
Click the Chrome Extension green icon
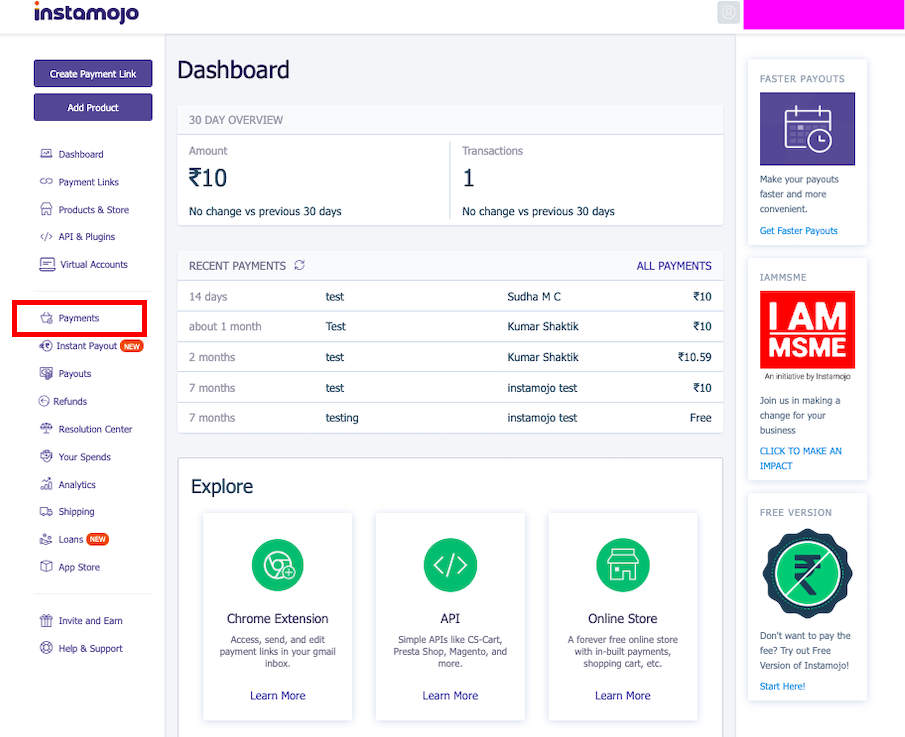click(278, 565)
